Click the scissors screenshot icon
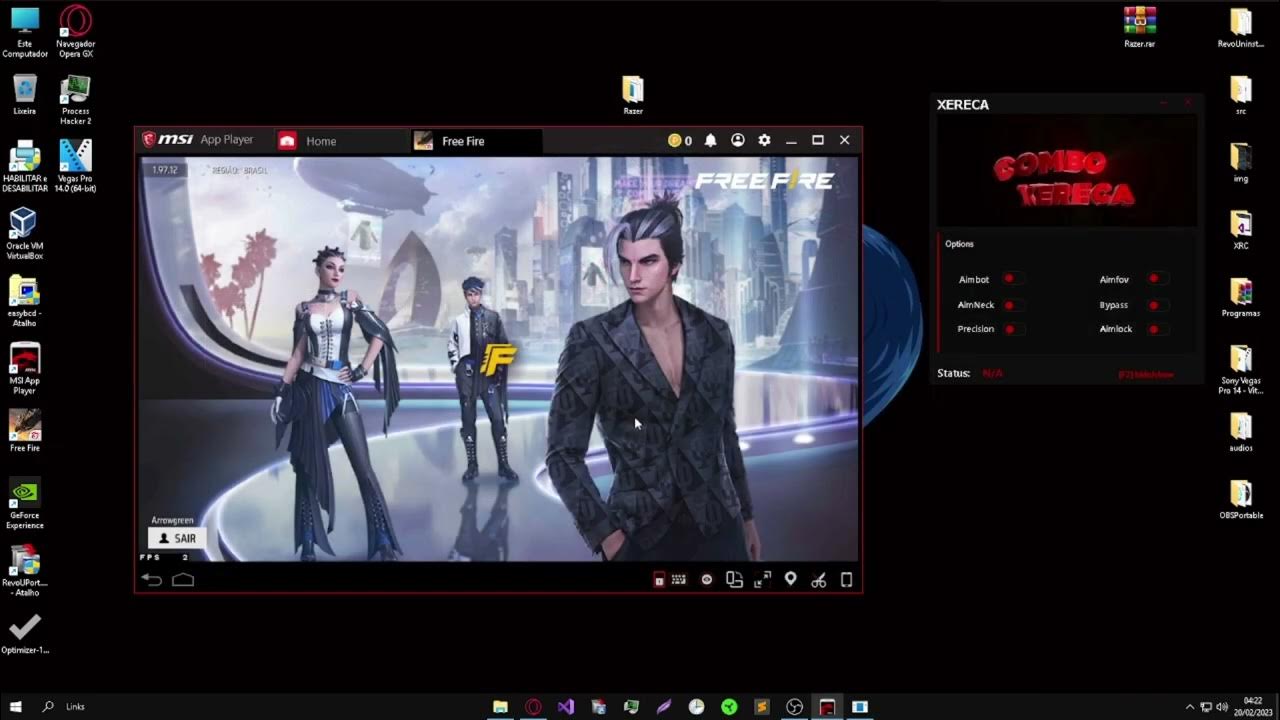1280x720 pixels. (x=818, y=579)
